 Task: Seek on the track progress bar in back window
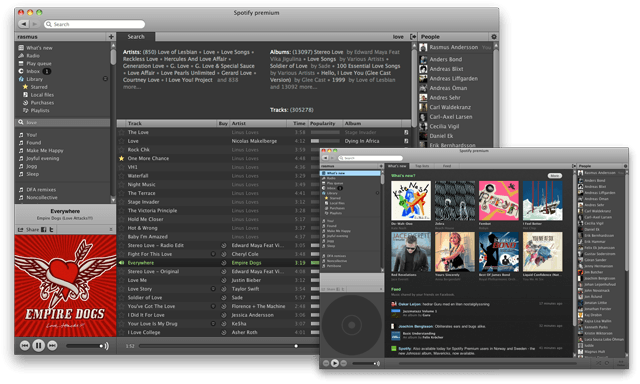tap(229, 346)
